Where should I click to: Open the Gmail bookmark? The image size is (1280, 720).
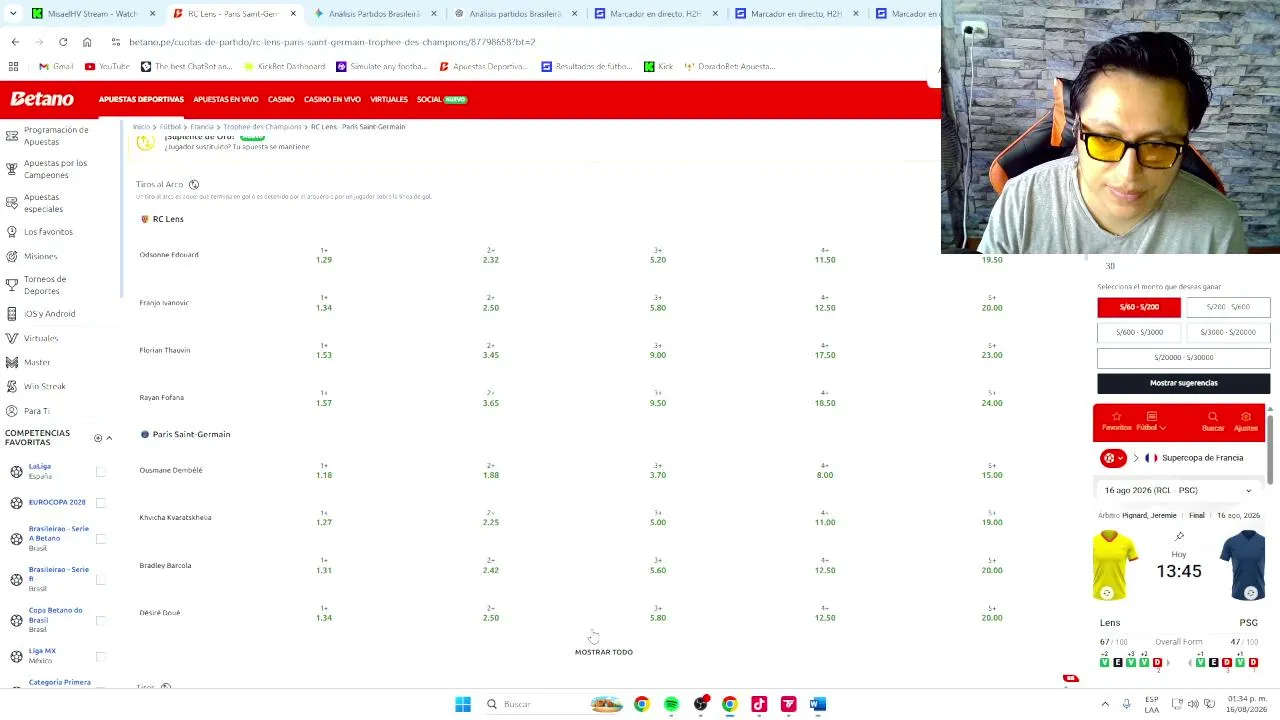[56, 66]
